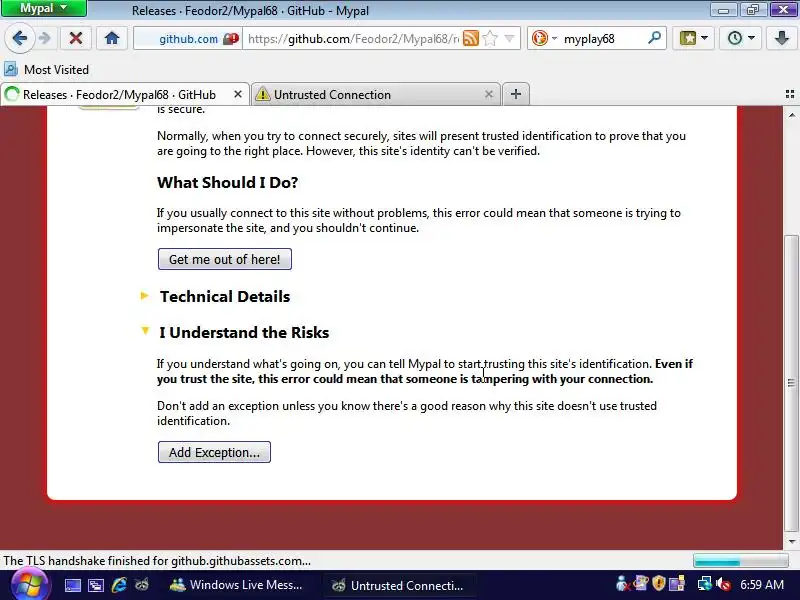800x600 pixels.
Task: Open the Home page icon
Action: click(x=112, y=38)
